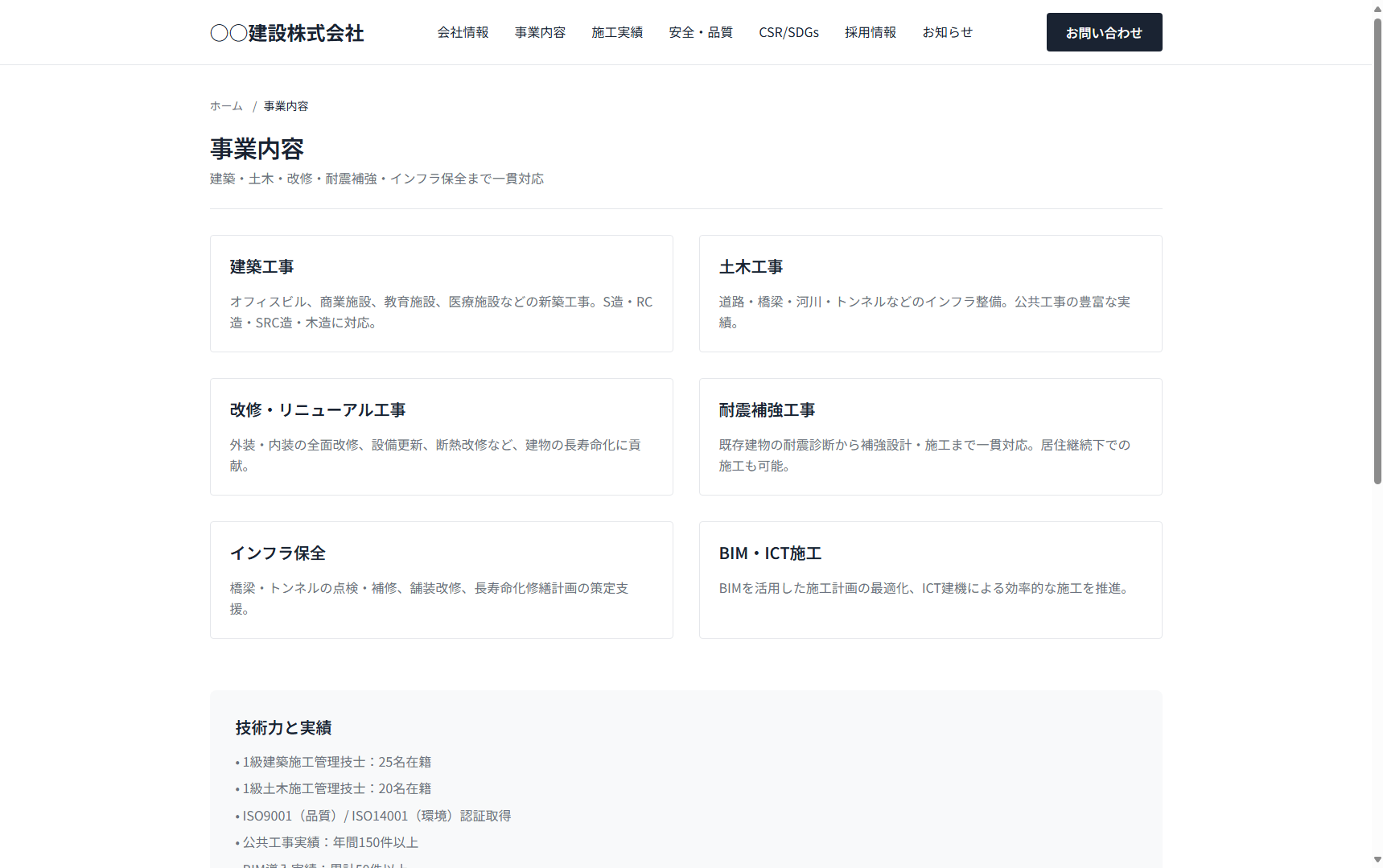This screenshot has width=1383, height=868.
Task: Select 事業内容 in the navigation bar
Action: 540,32
